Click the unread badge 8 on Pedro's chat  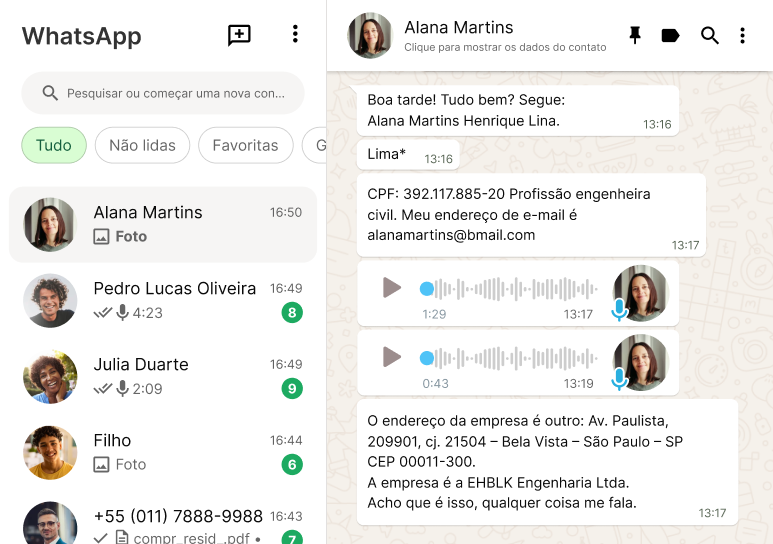point(292,313)
